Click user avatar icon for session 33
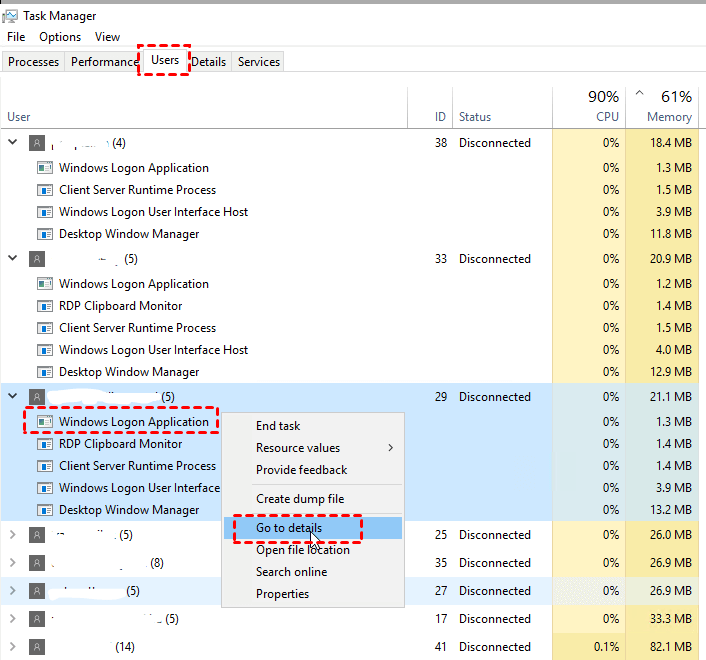706x660 pixels. coord(37,259)
